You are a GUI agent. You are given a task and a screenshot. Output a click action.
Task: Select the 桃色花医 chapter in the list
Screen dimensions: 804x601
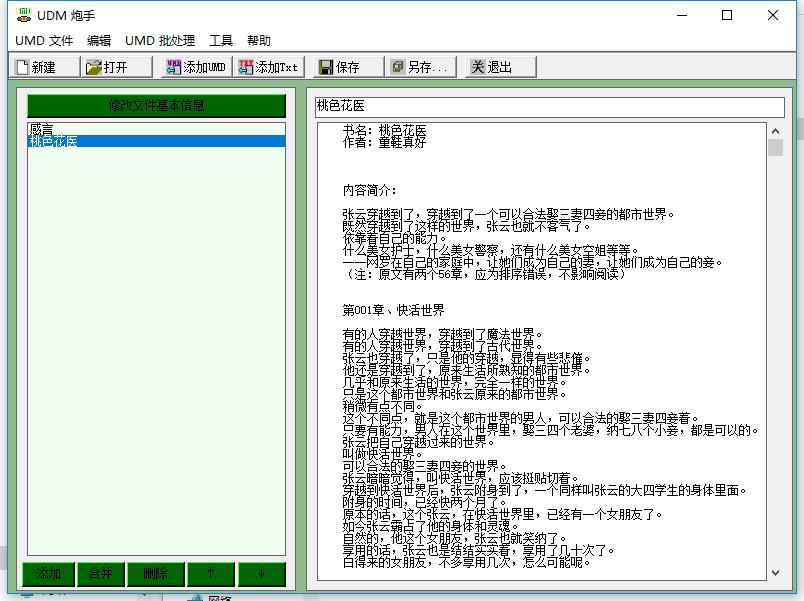pos(156,141)
